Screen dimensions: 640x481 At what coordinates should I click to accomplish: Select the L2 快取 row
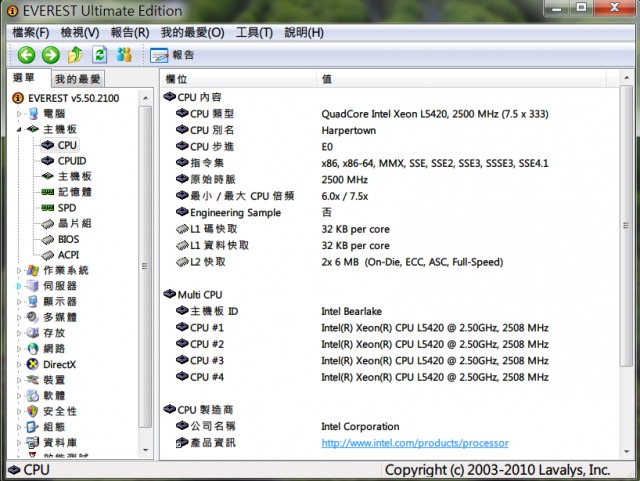coord(389,262)
